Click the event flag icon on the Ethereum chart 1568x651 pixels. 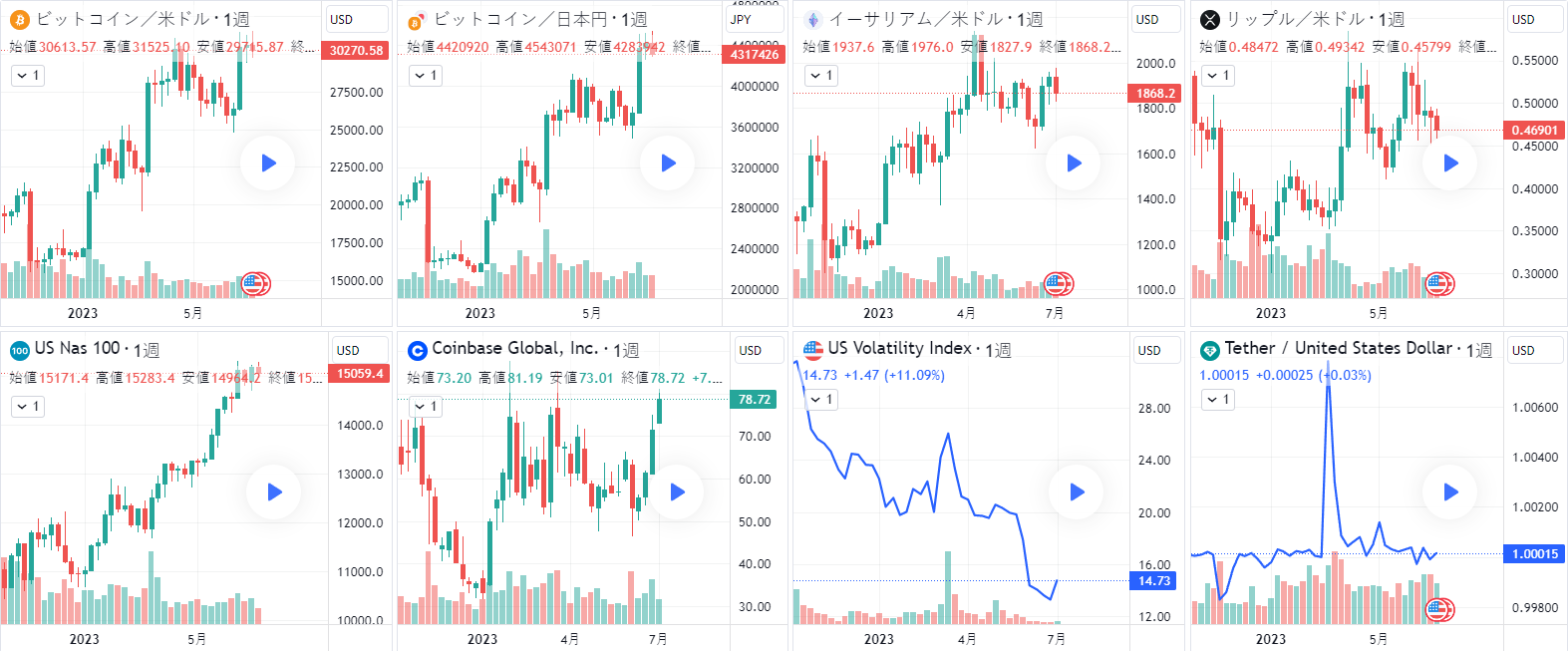(1057, 284)
